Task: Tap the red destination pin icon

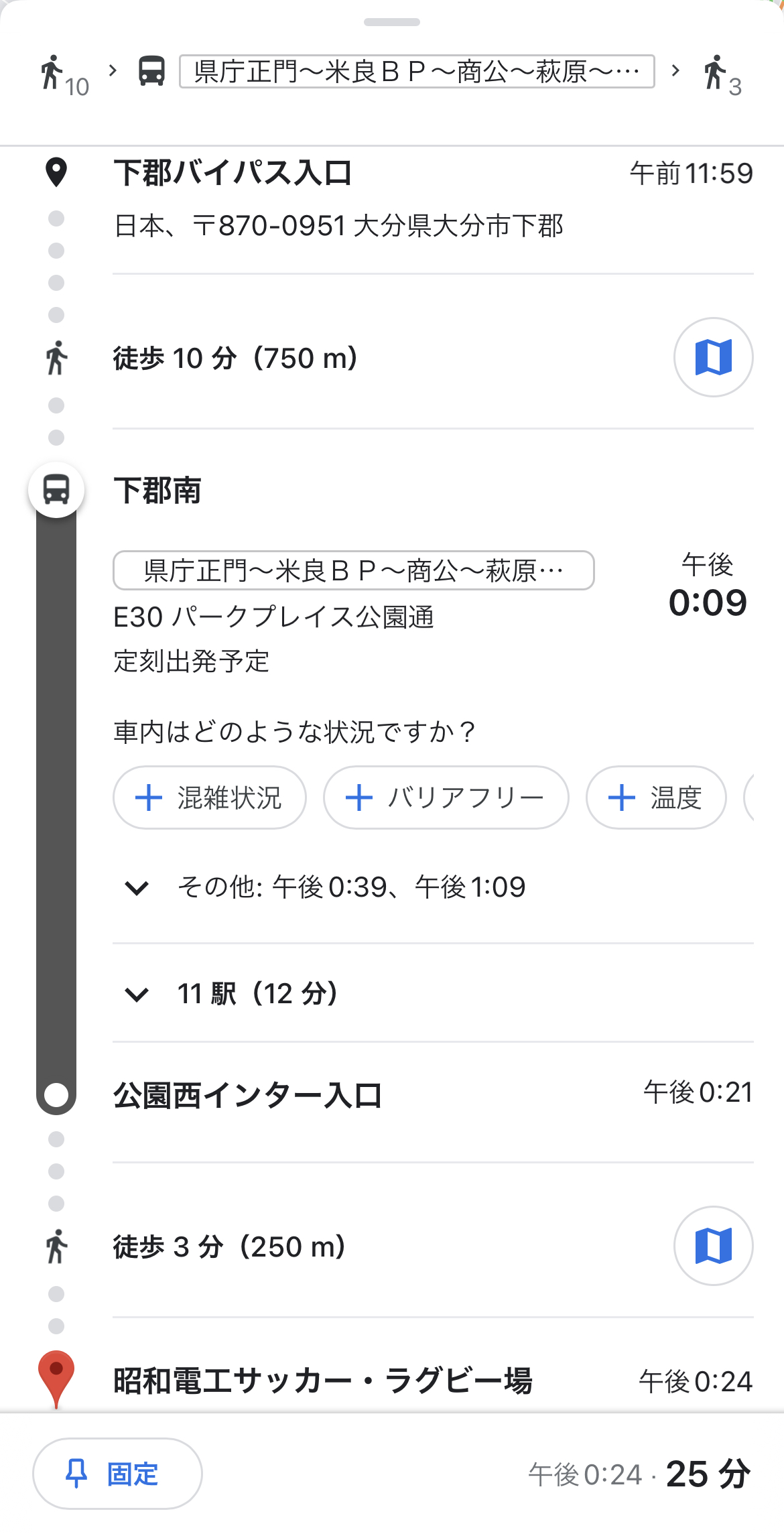Action: [x=56, y=1377]
